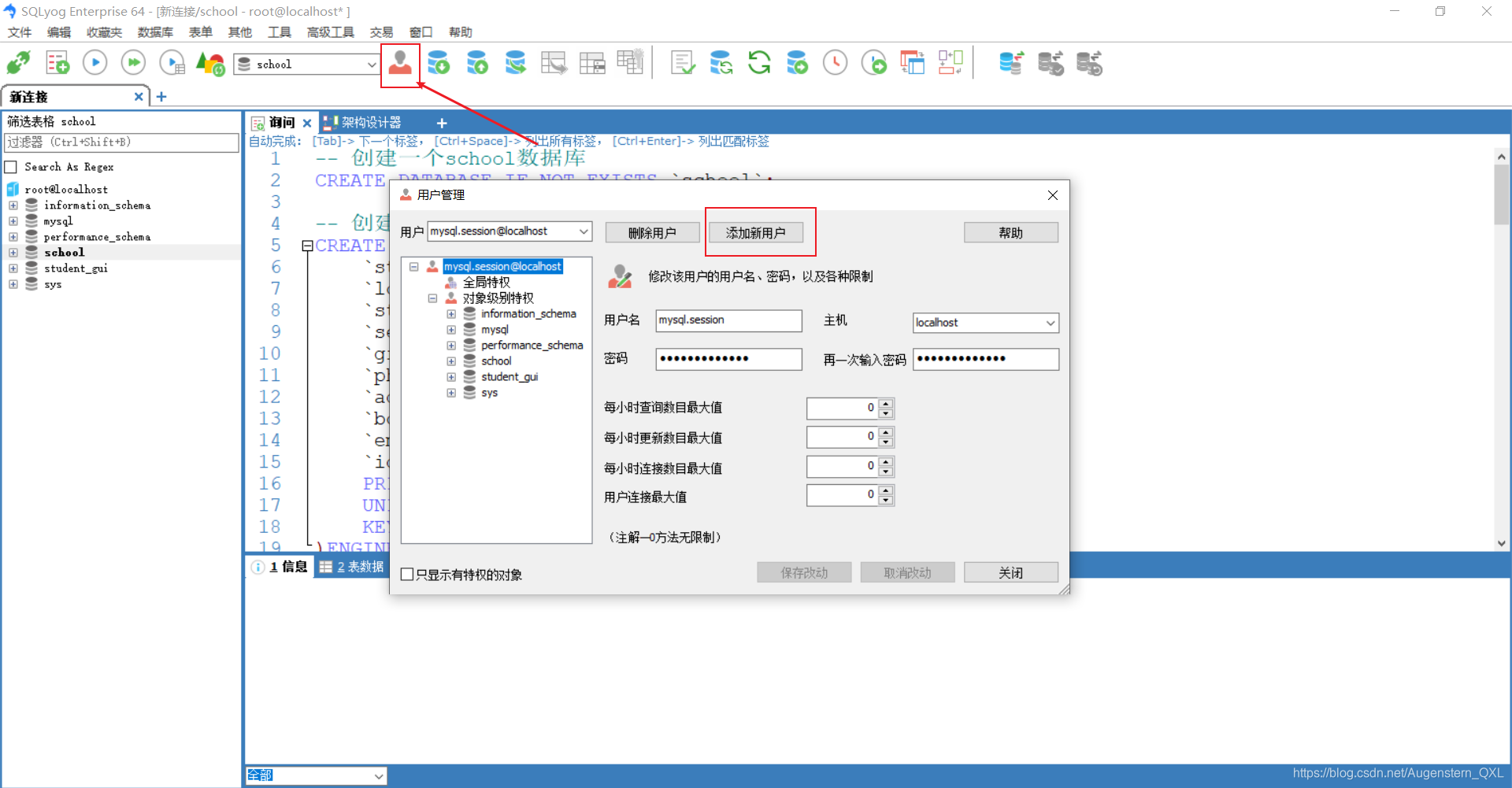
Task: Click the table with arrow toolbar icon
Action: 554,63
